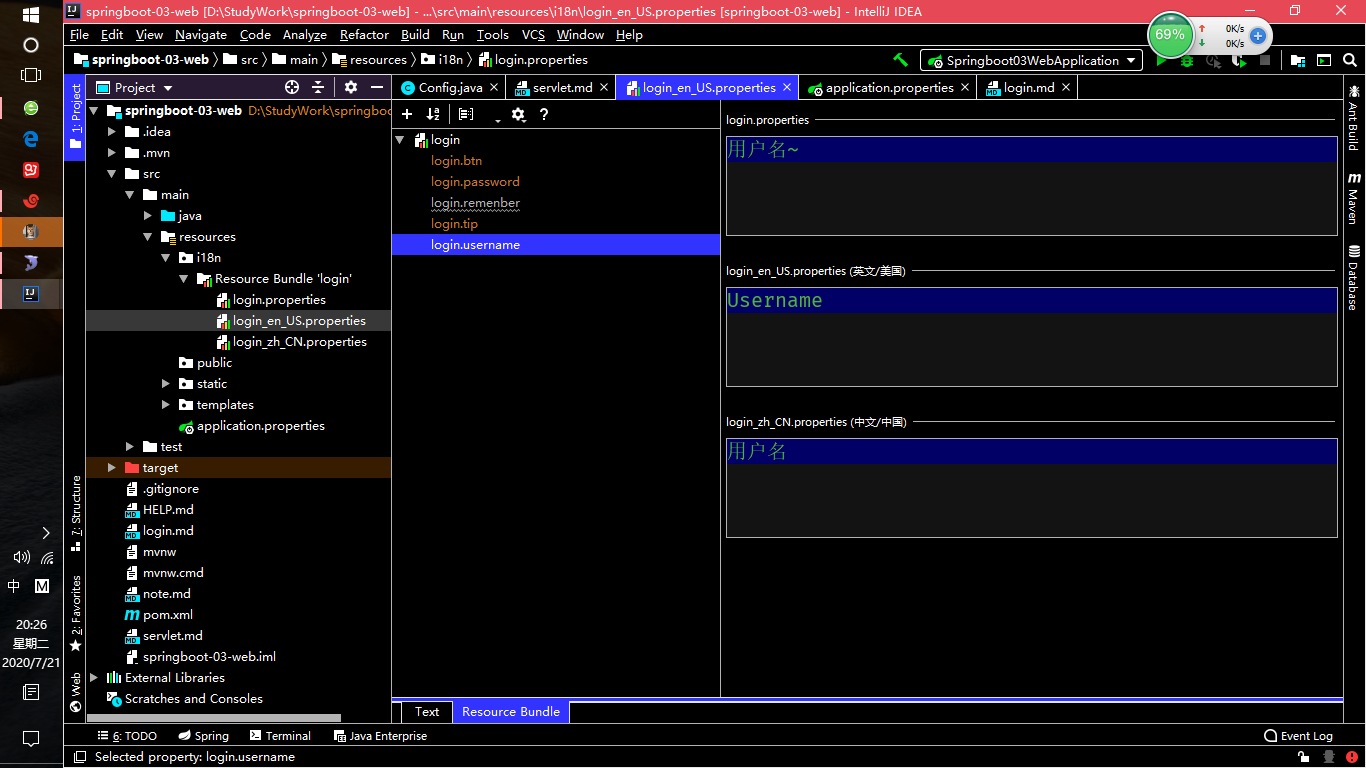The width and height of the screenshot is (1366, 768).
Task: Add new property with plus icon
Action: point(407,114)
